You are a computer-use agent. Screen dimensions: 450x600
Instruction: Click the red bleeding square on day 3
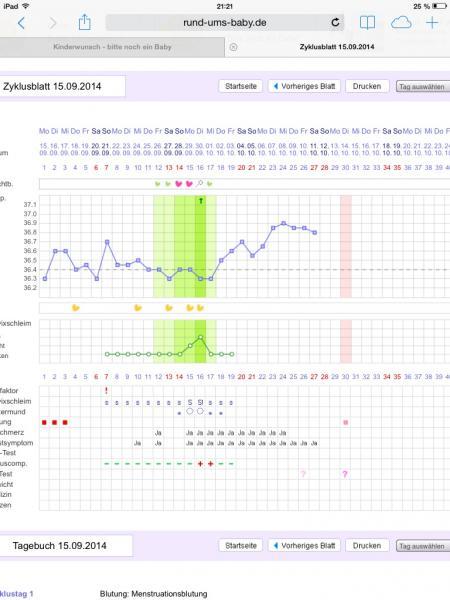(65, 422)
